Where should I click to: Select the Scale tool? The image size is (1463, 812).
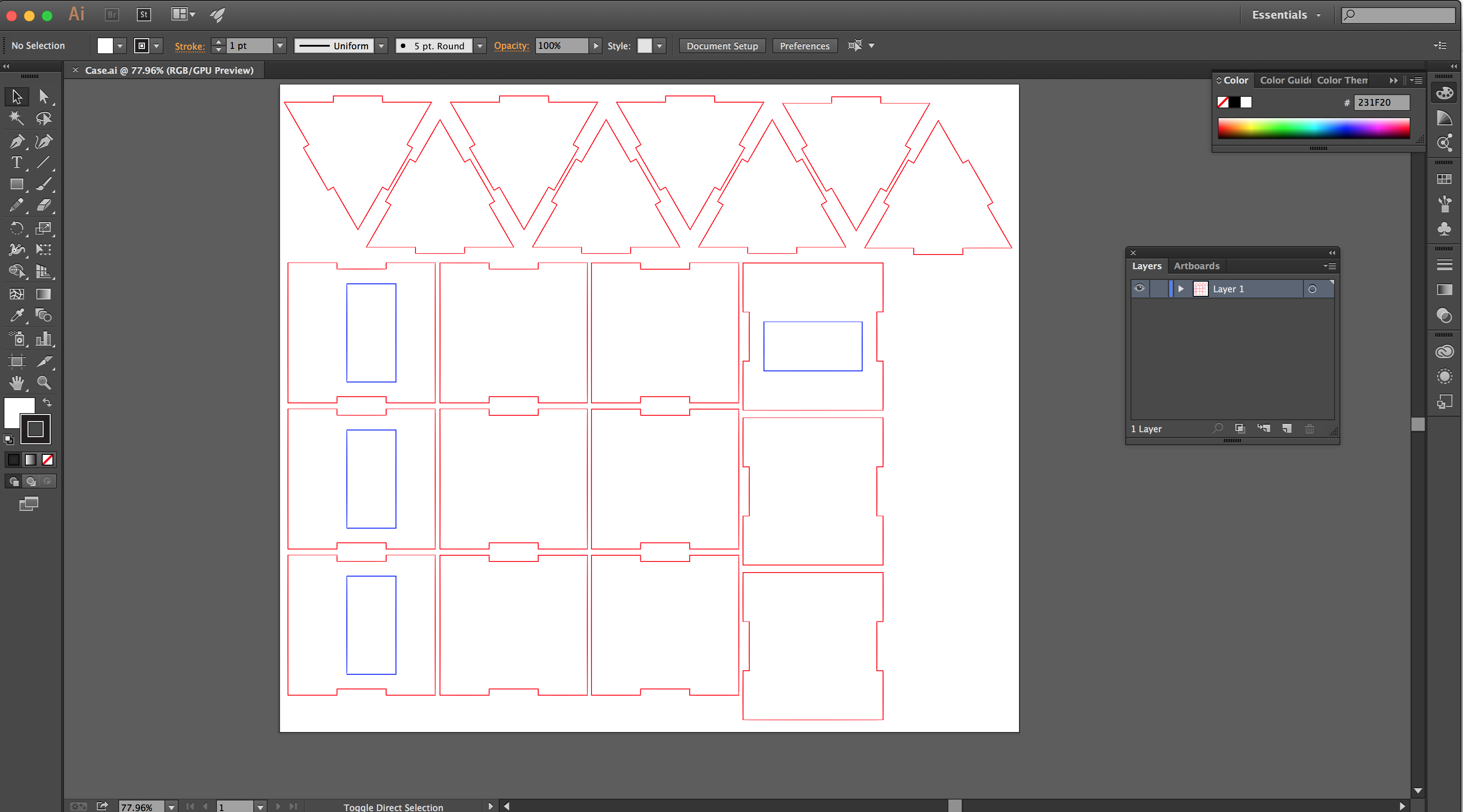pyautogui.click(x=43, y=228)
